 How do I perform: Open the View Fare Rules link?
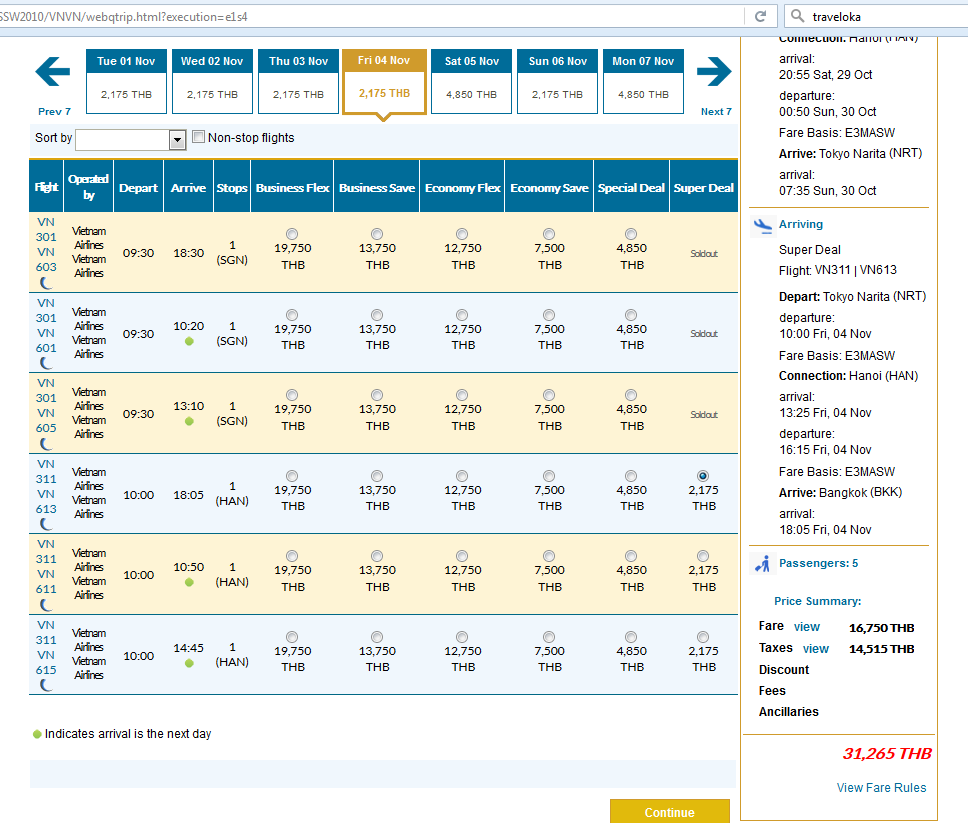pyautogui.click(x=881, y=788)
